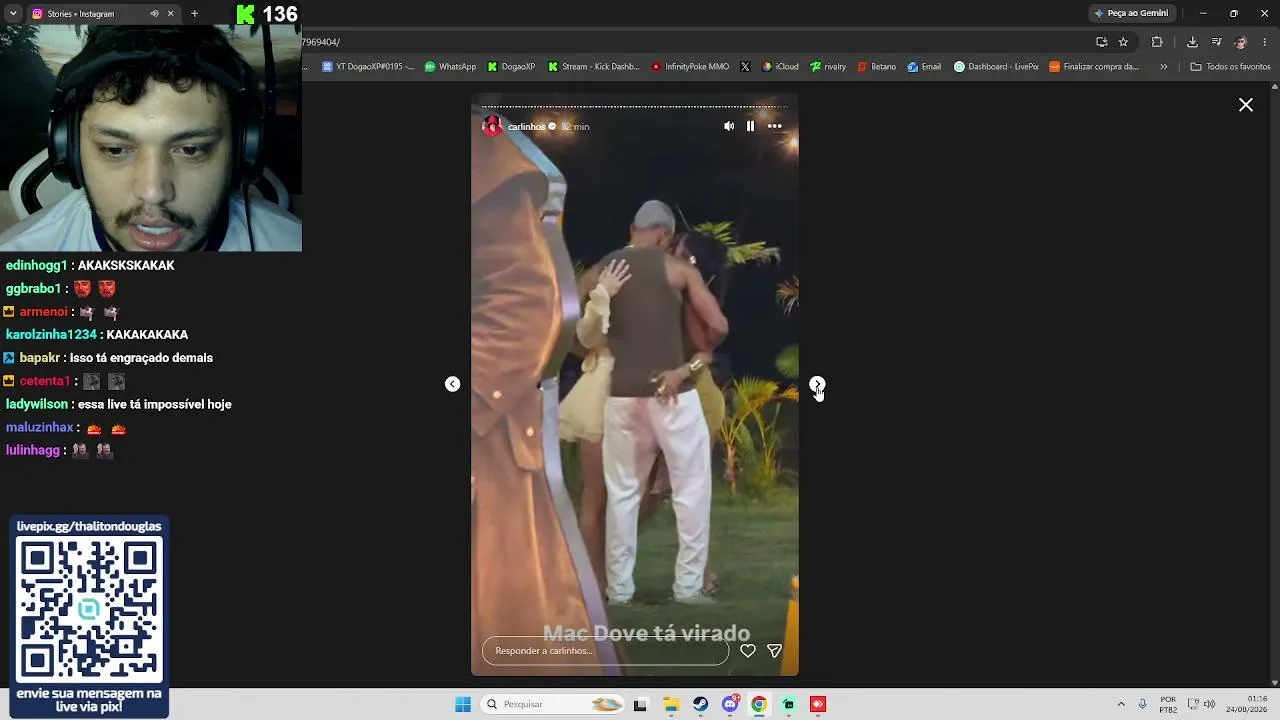Go back to the previous story
This screenshot has width=1280, height=720.
[x=453, y=384]
